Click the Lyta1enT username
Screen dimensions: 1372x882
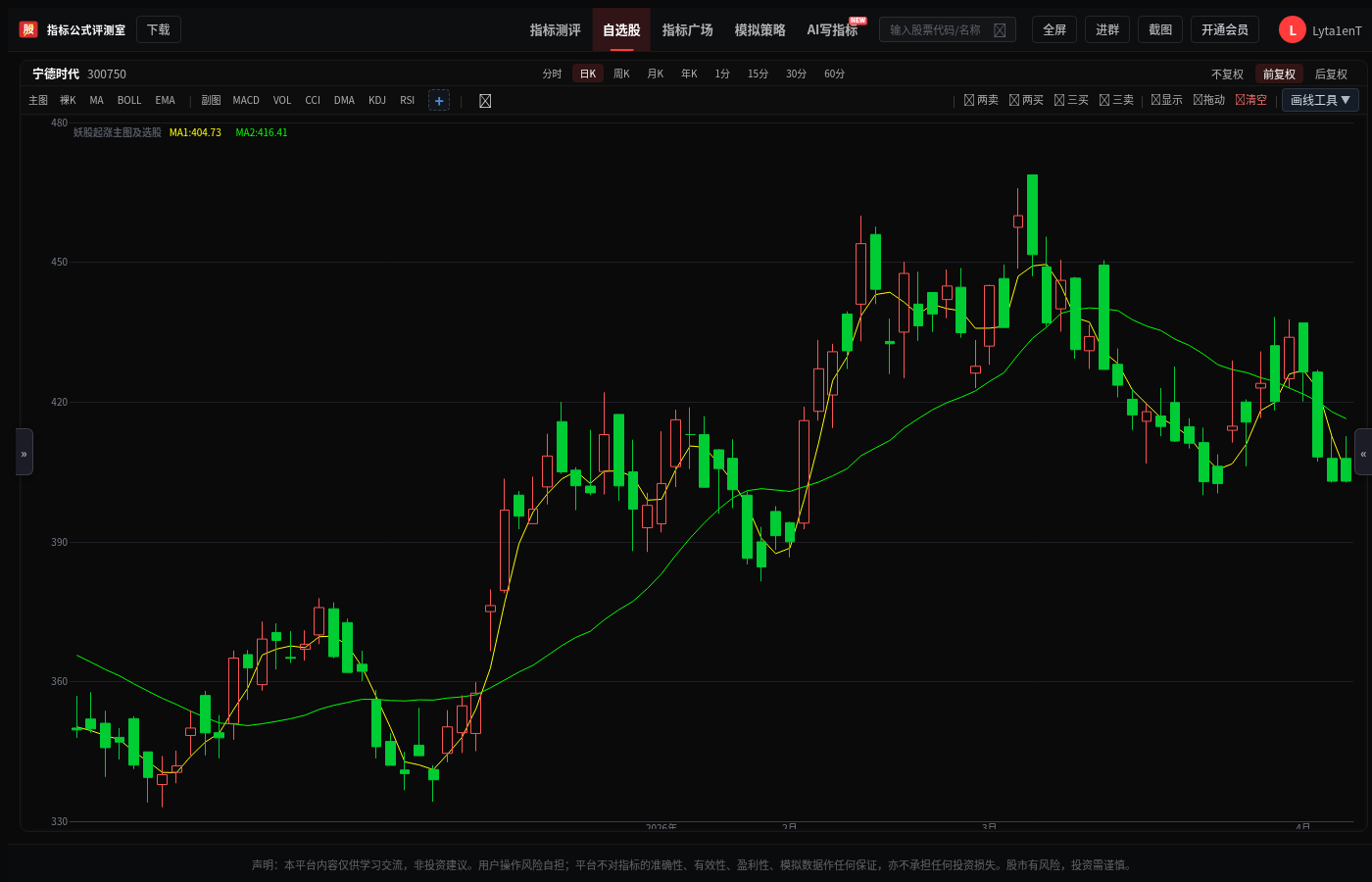pos(1337,31)
